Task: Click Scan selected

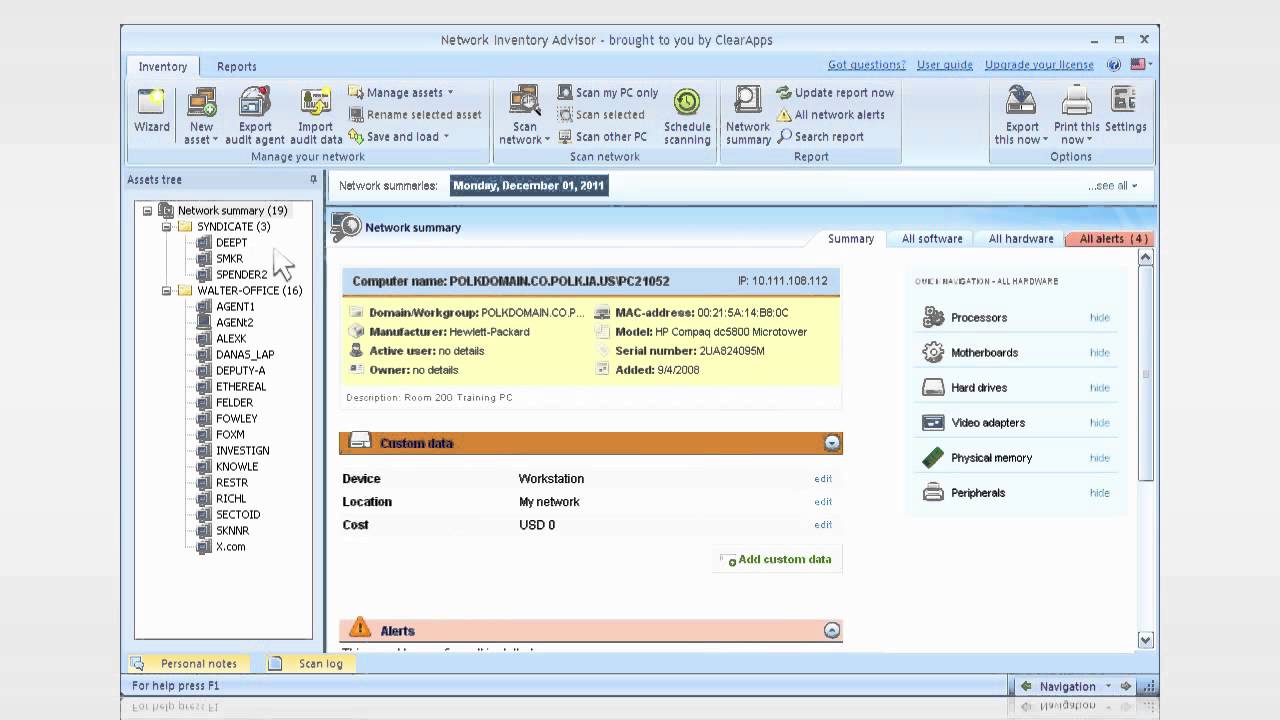Action: [x=601, y=114]
